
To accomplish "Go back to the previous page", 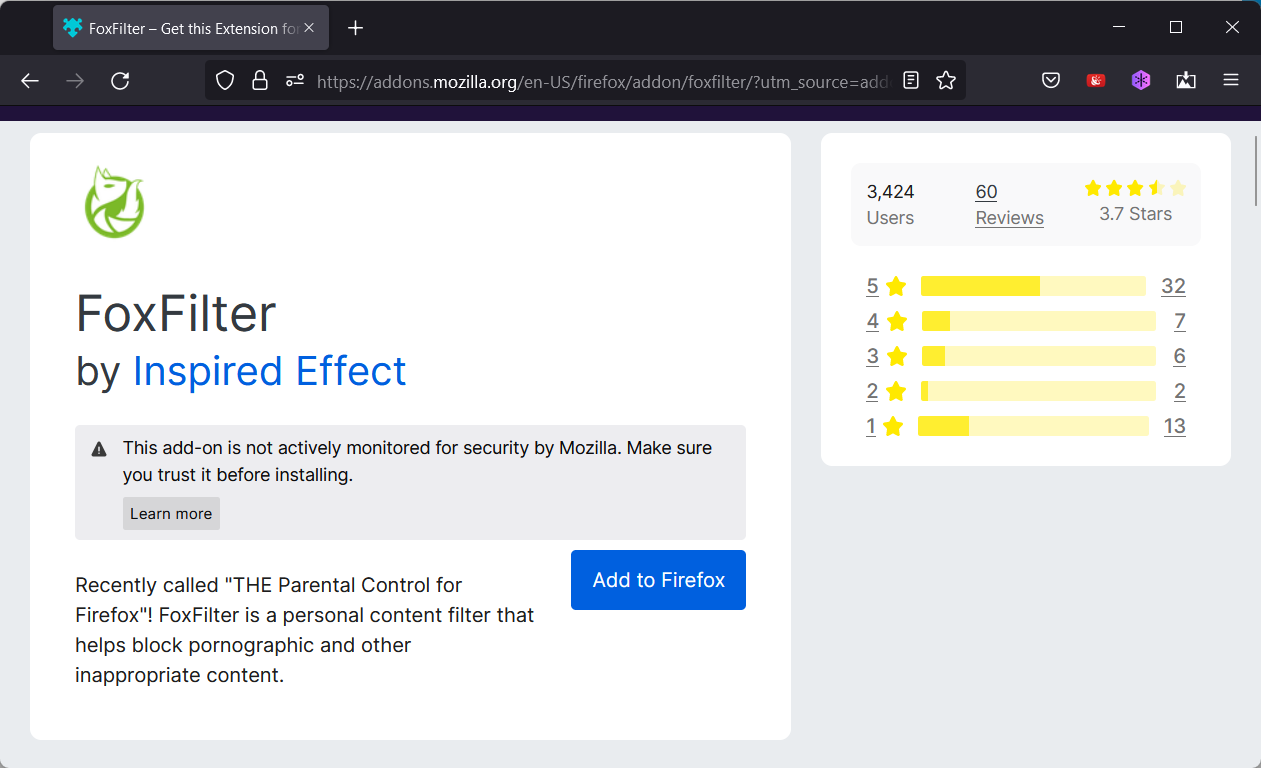I will (30, 81).
